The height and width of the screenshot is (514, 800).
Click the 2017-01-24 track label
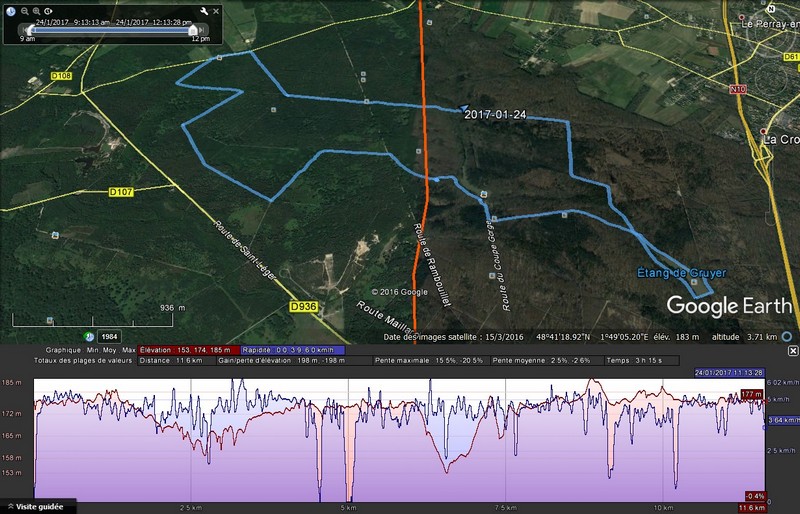point(495,115)
